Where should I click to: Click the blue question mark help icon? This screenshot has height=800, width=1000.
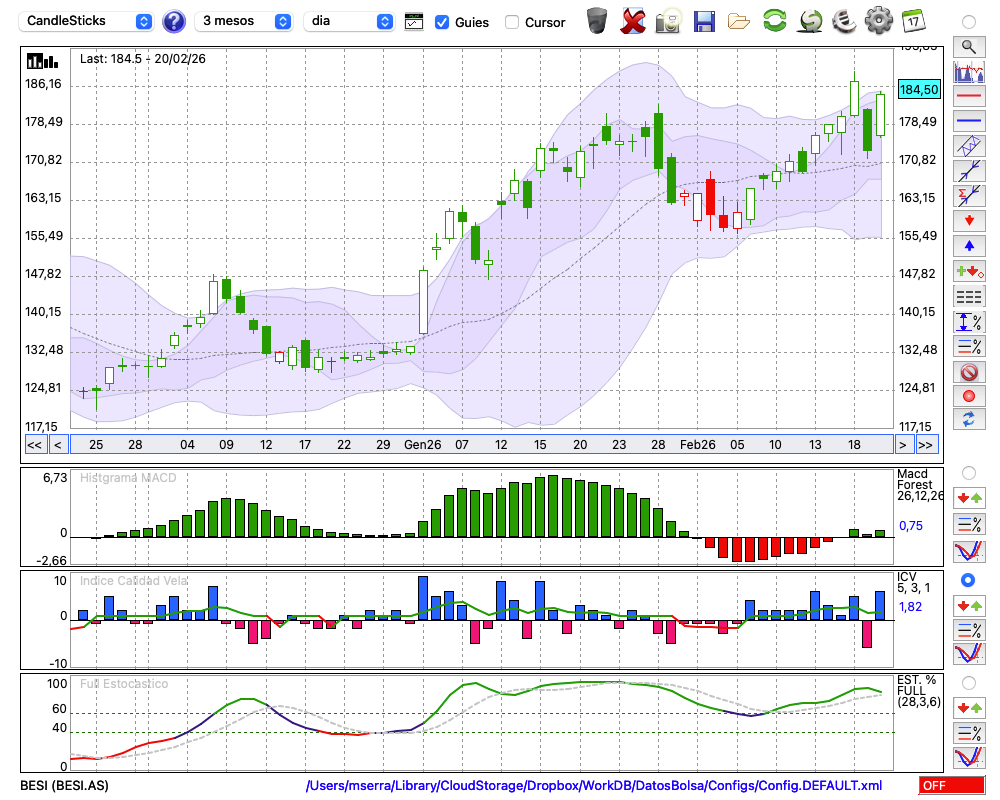pyautogui.click(x=173, y=21)
